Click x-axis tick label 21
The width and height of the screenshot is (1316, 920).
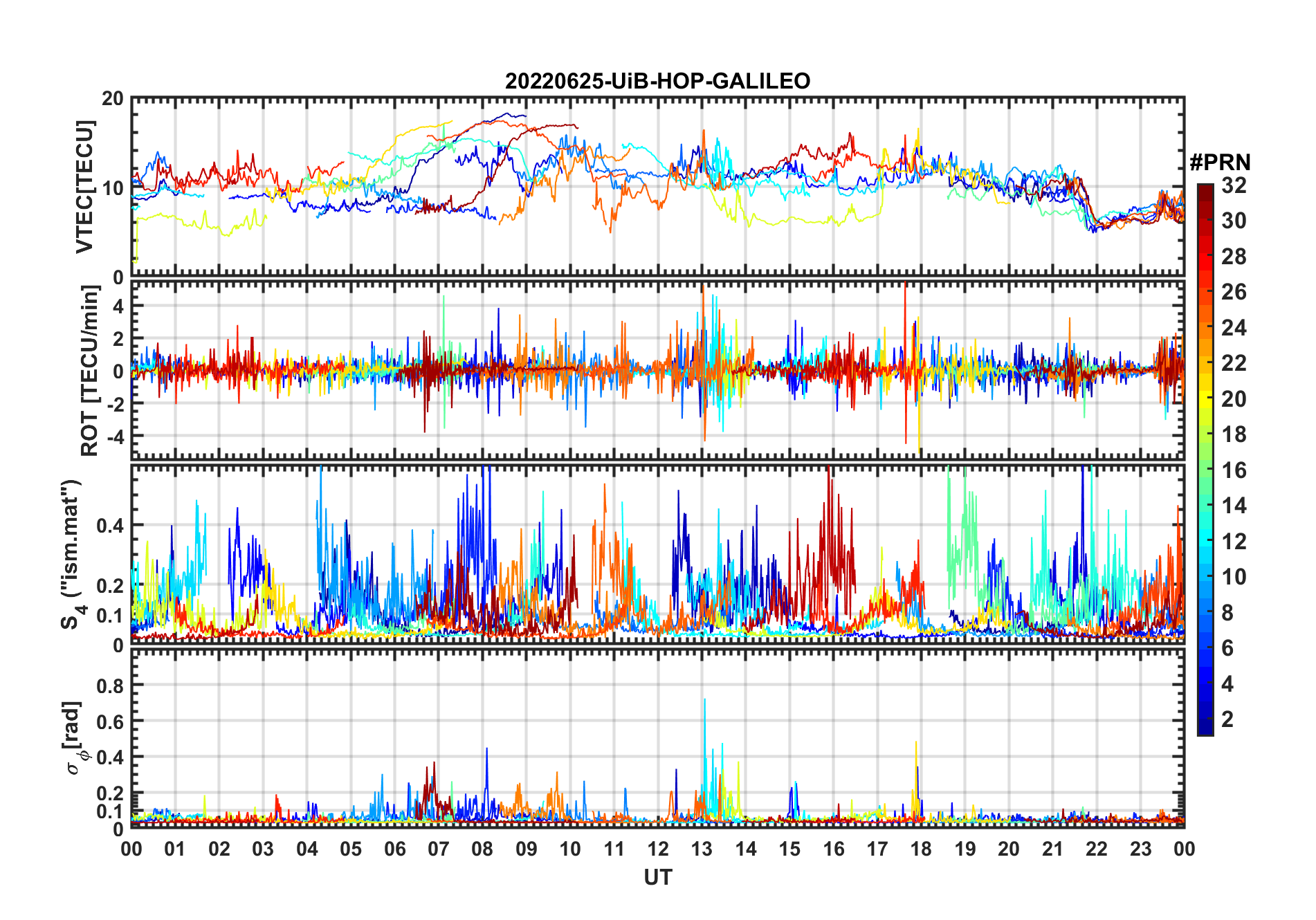pos(1053,849)
